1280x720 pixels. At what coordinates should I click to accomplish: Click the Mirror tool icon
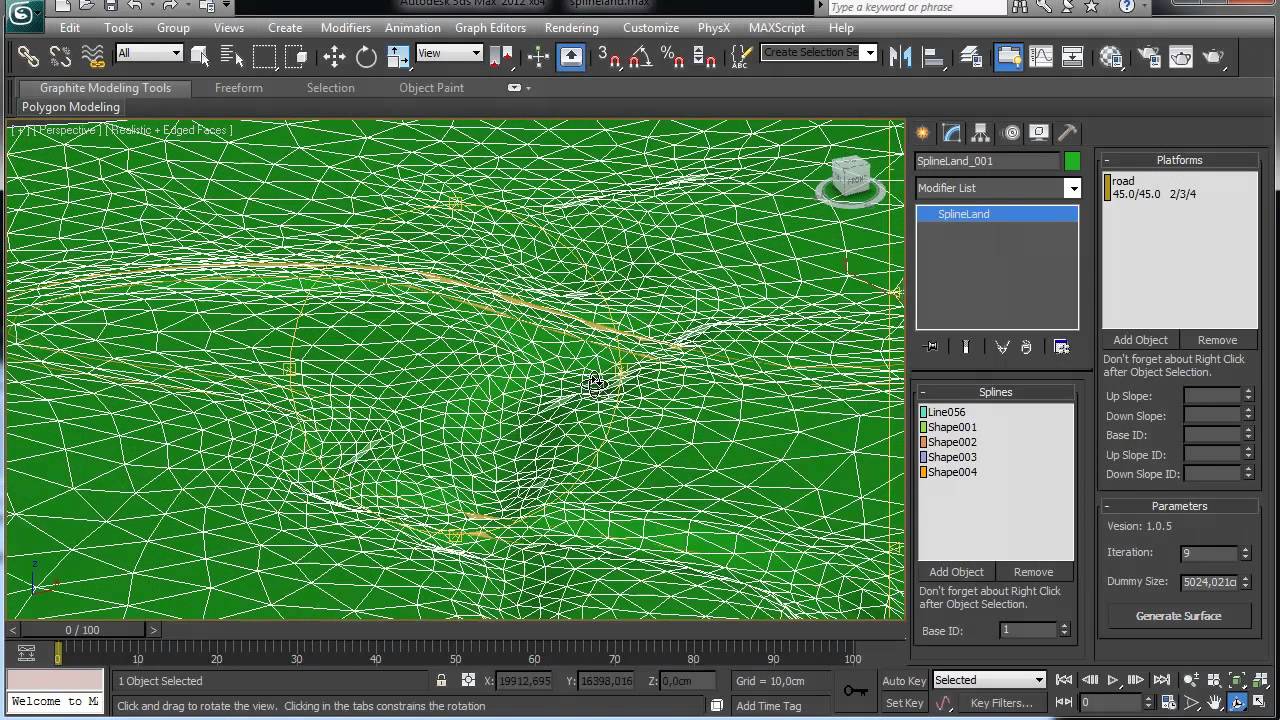click(899, 56)
